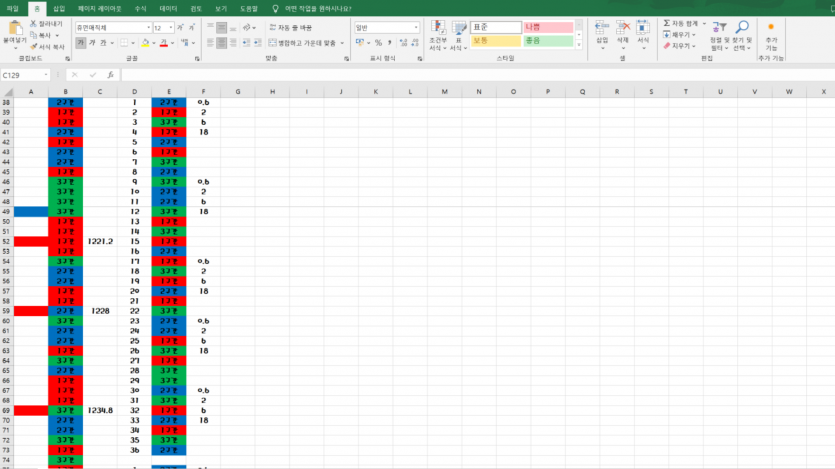
Task: Click the increase indent icon
Action: tap(258, 43)
